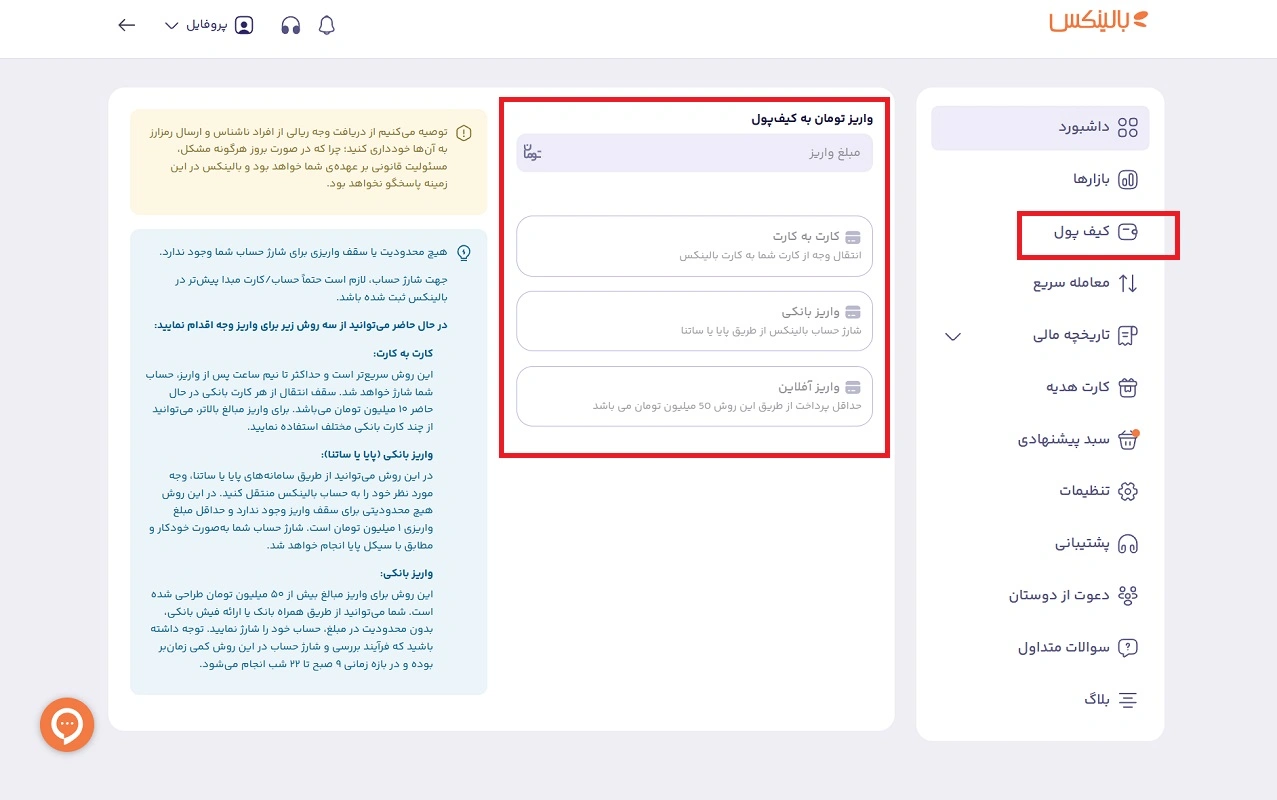Click the profile avatar icon in header
This screenshot has height=800, width=1277.
(244, 25)
